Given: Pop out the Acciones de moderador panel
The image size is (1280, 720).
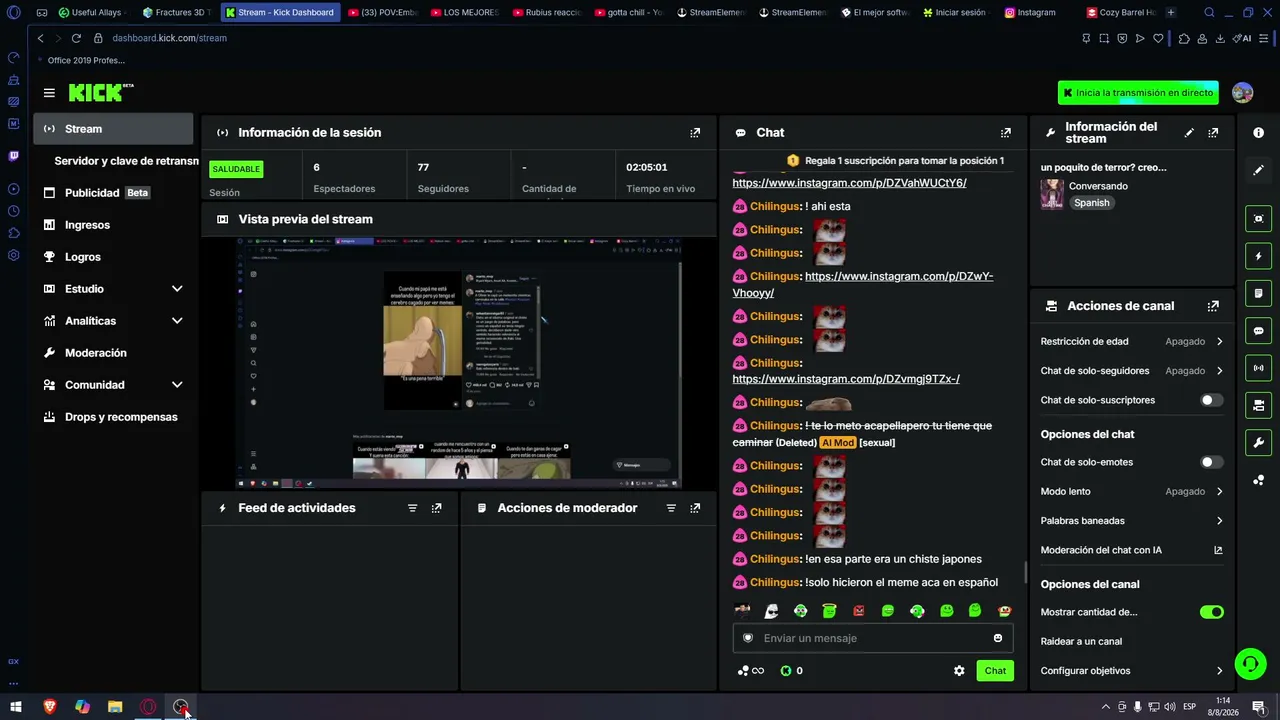Looking at the screenshot, I should click(x=695, y=508).
